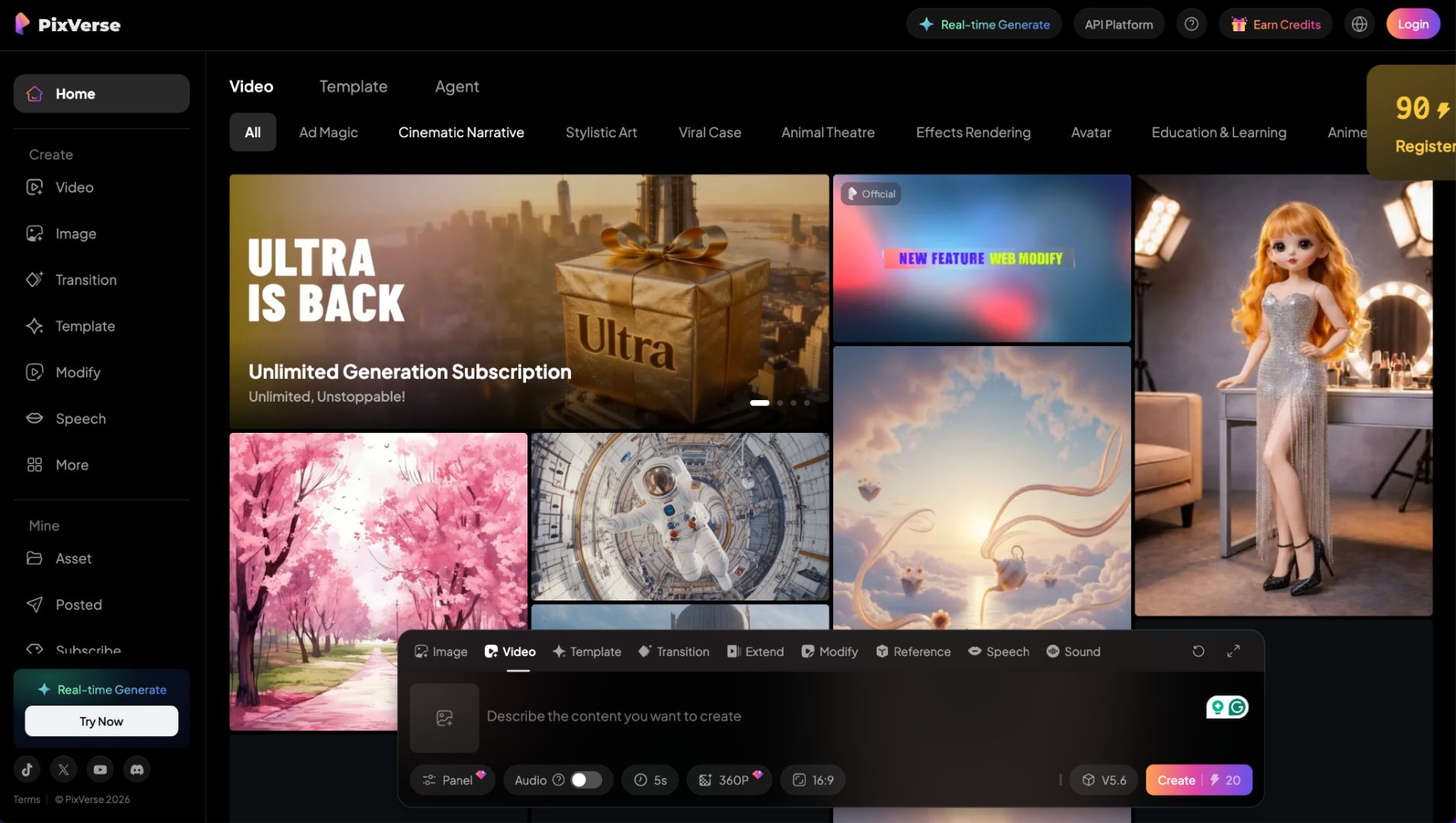
Task: Expand the prompt panel to fullscreen
Action: point(1233,651)
